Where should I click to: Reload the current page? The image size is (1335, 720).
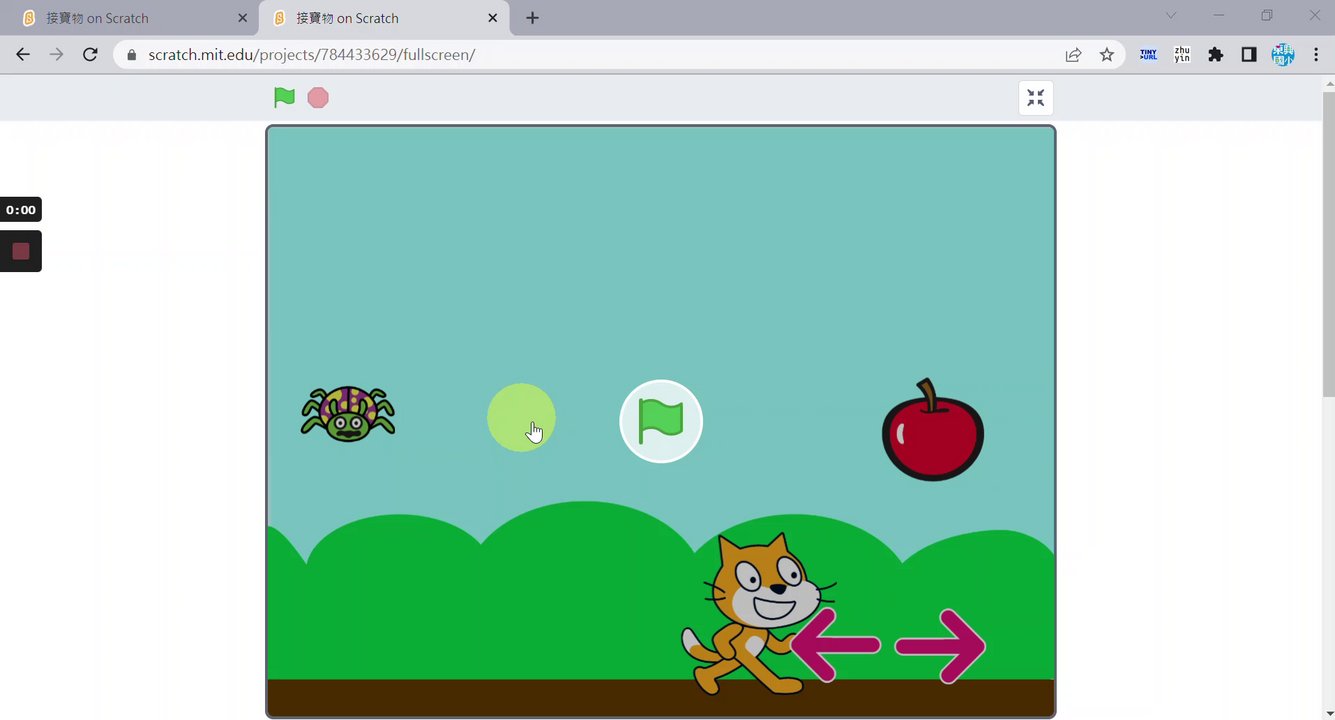[90, 55]
